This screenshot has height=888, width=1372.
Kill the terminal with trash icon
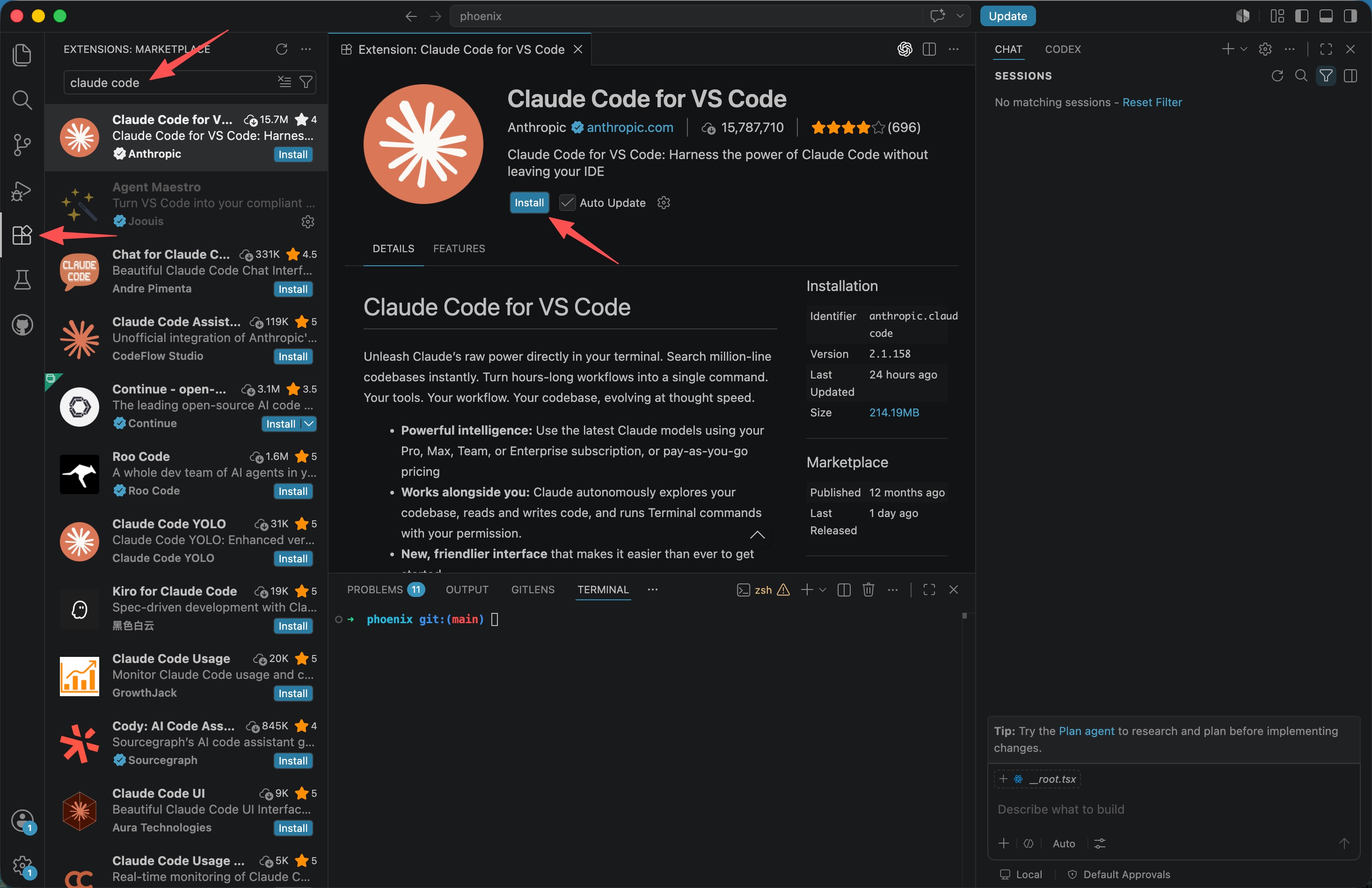868,590
